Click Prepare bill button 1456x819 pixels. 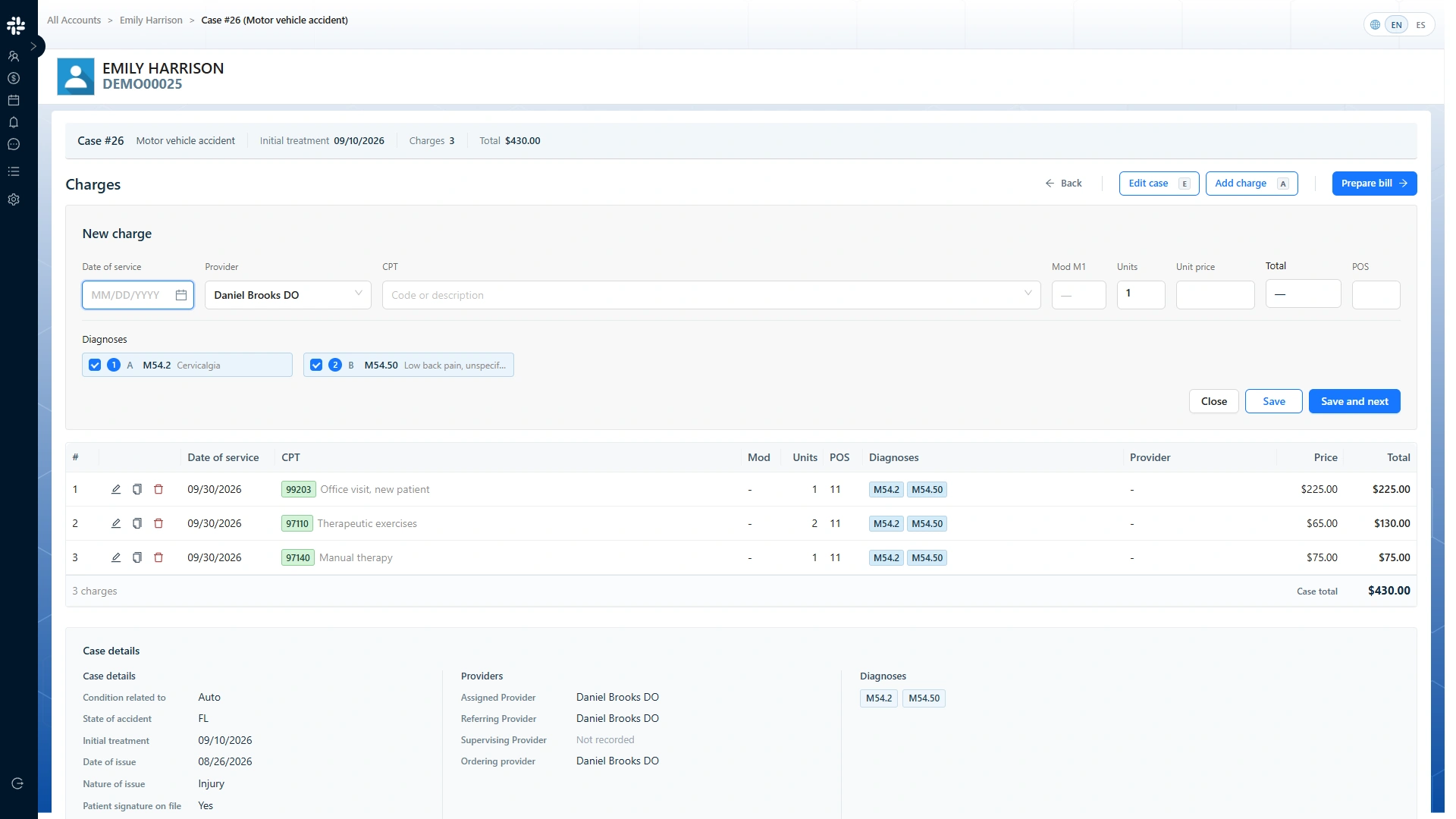point(1374,184)
